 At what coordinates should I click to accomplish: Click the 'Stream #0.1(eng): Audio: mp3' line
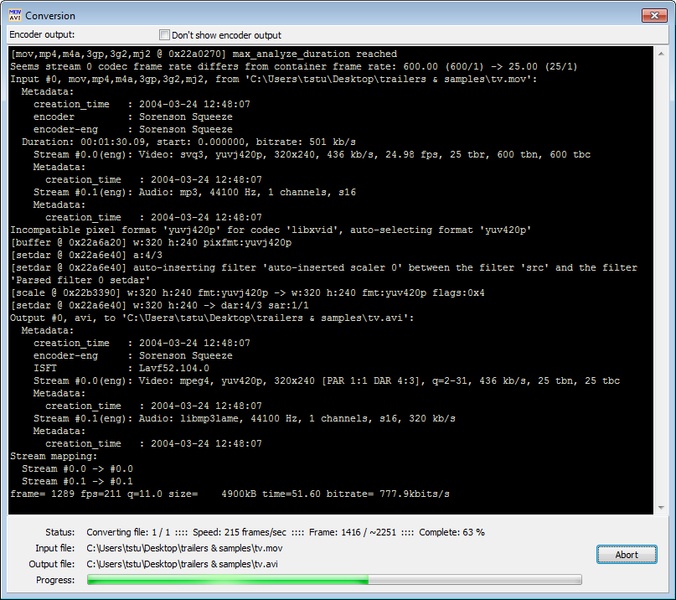(x=195, y=192)
